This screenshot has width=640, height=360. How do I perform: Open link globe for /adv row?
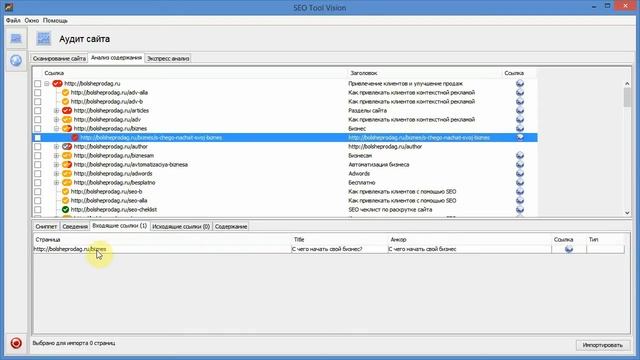tap(520, 119)
